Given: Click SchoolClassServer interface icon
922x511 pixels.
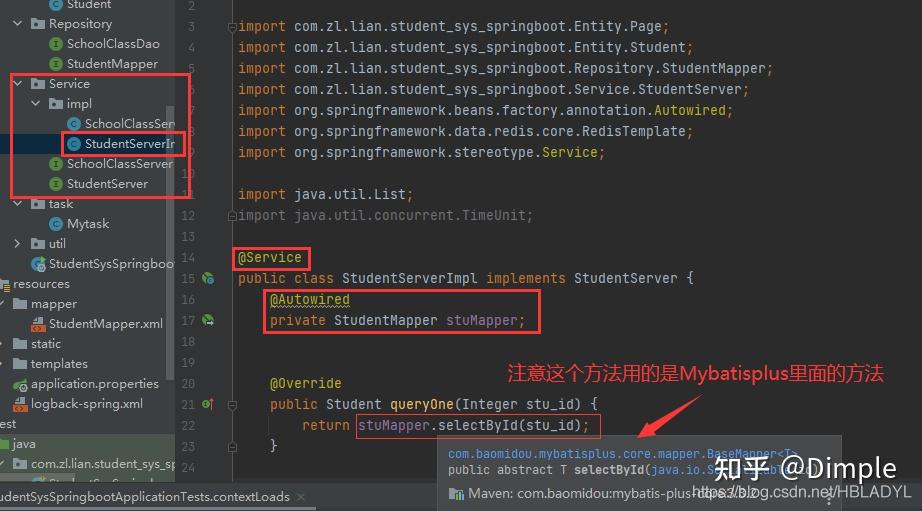Looking at the screenshot, I should [x=56, y=163].
